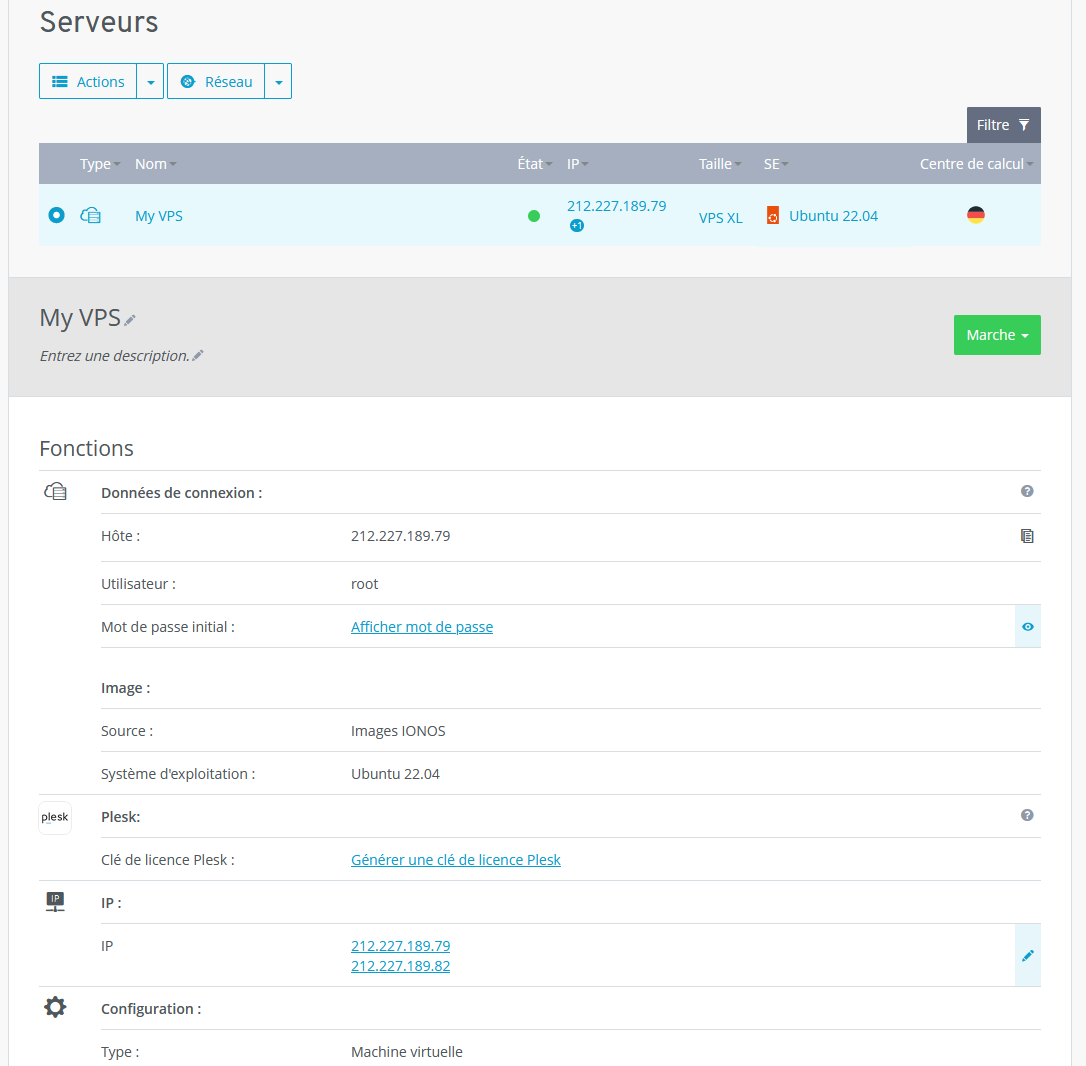Screen dimensions: 1086x1066
Task: Toggle password visibility eye icon
Action: [1027, 626]
